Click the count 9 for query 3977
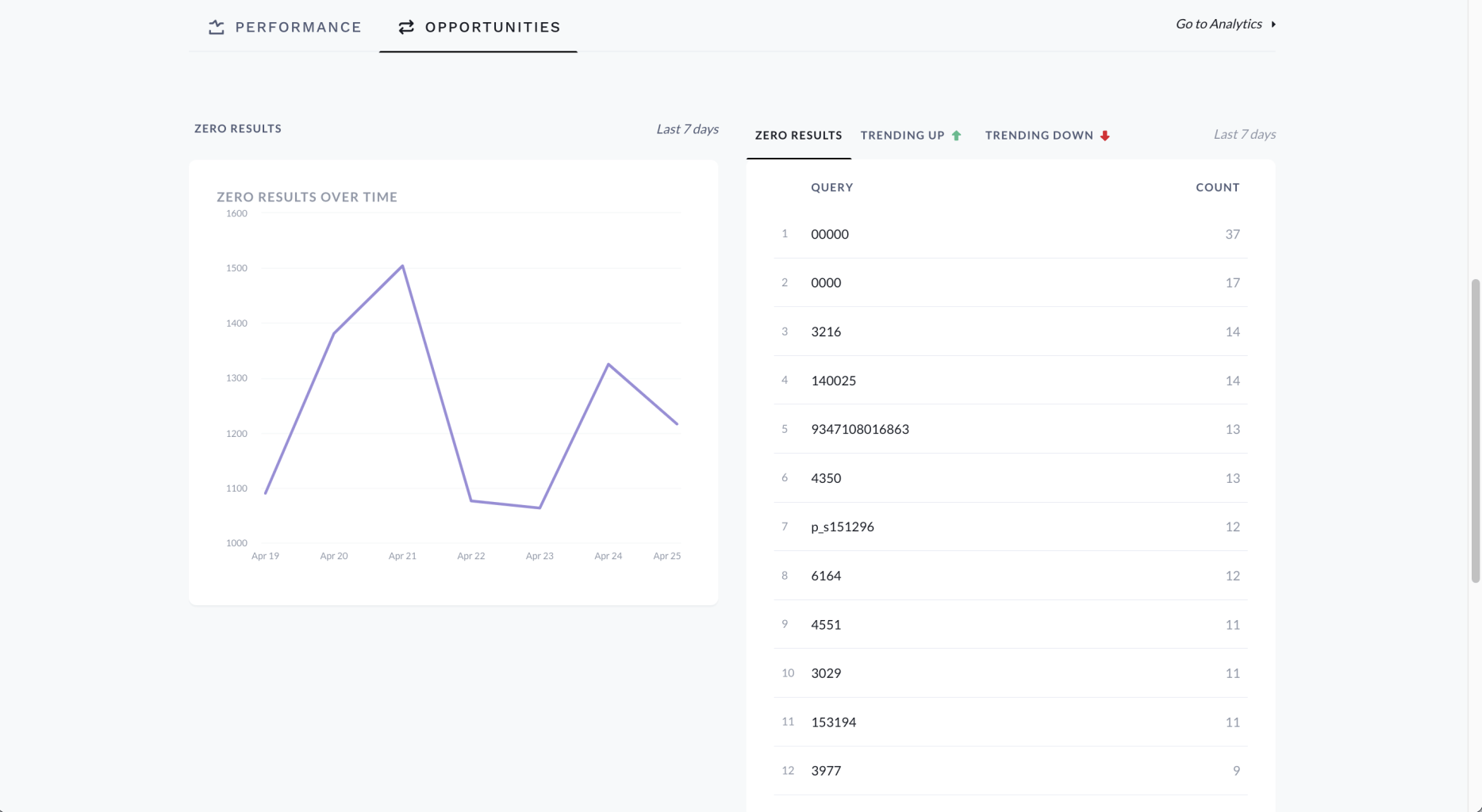 [x=1236, y=771]
